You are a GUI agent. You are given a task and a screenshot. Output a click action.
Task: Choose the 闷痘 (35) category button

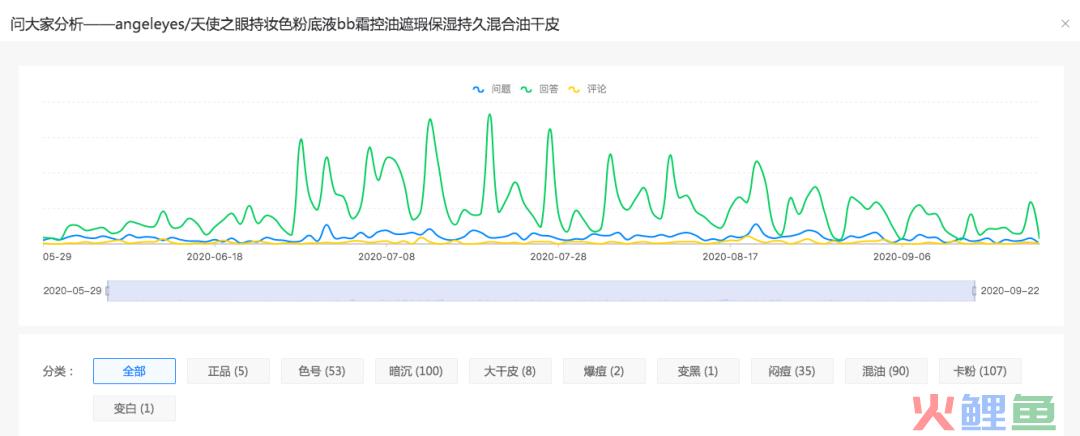792,371
